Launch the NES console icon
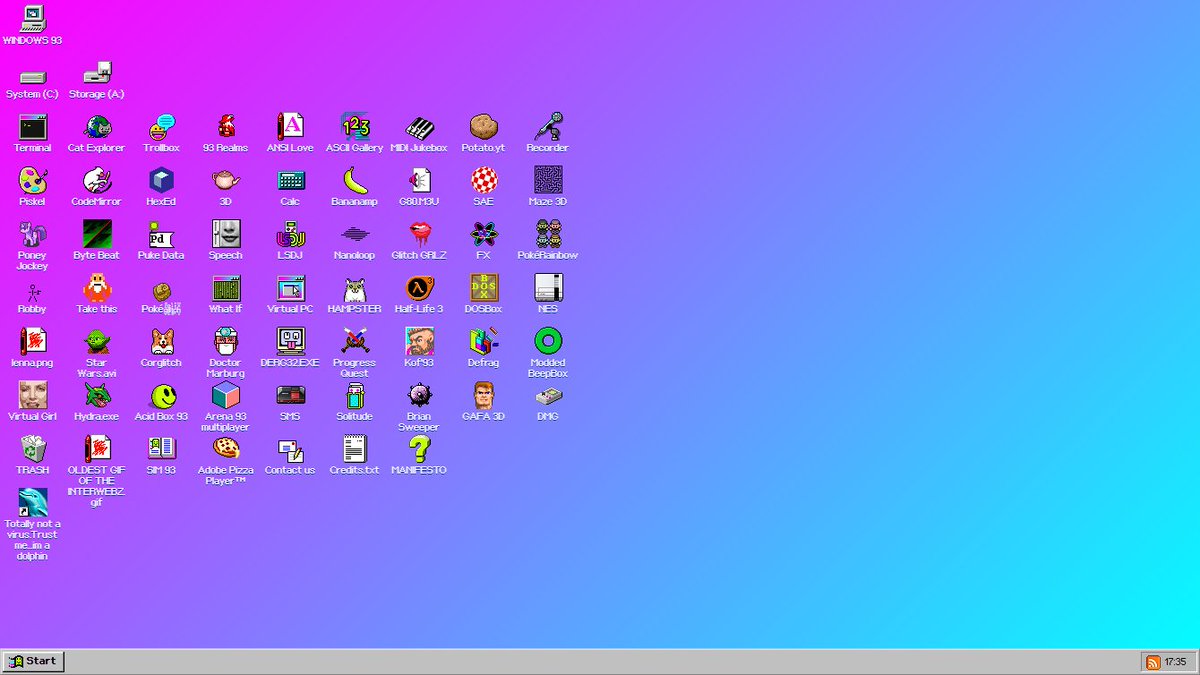This screenshot has height=675, width=1200. (548, 288)
